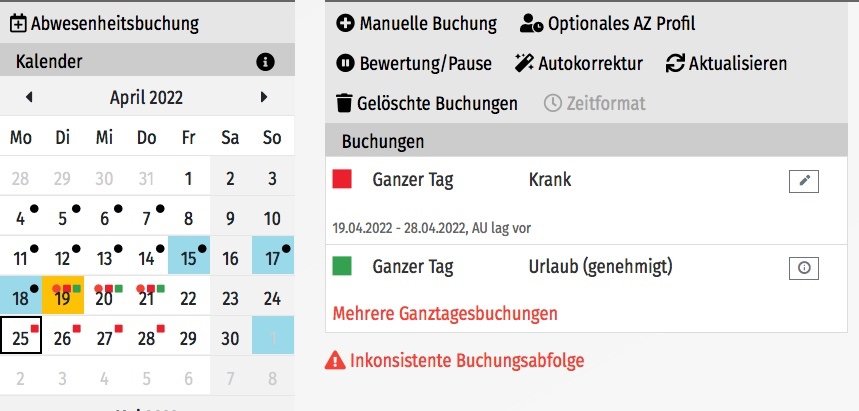Click Mehrere Ganztagesbuchungen warning text
859x411 pixels.
(445, 314)
